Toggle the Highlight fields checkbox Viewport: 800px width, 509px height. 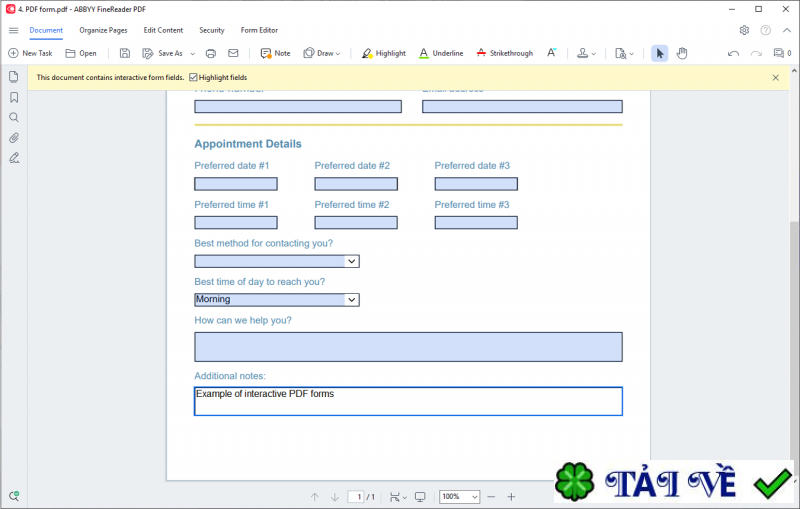pos(193,78)
